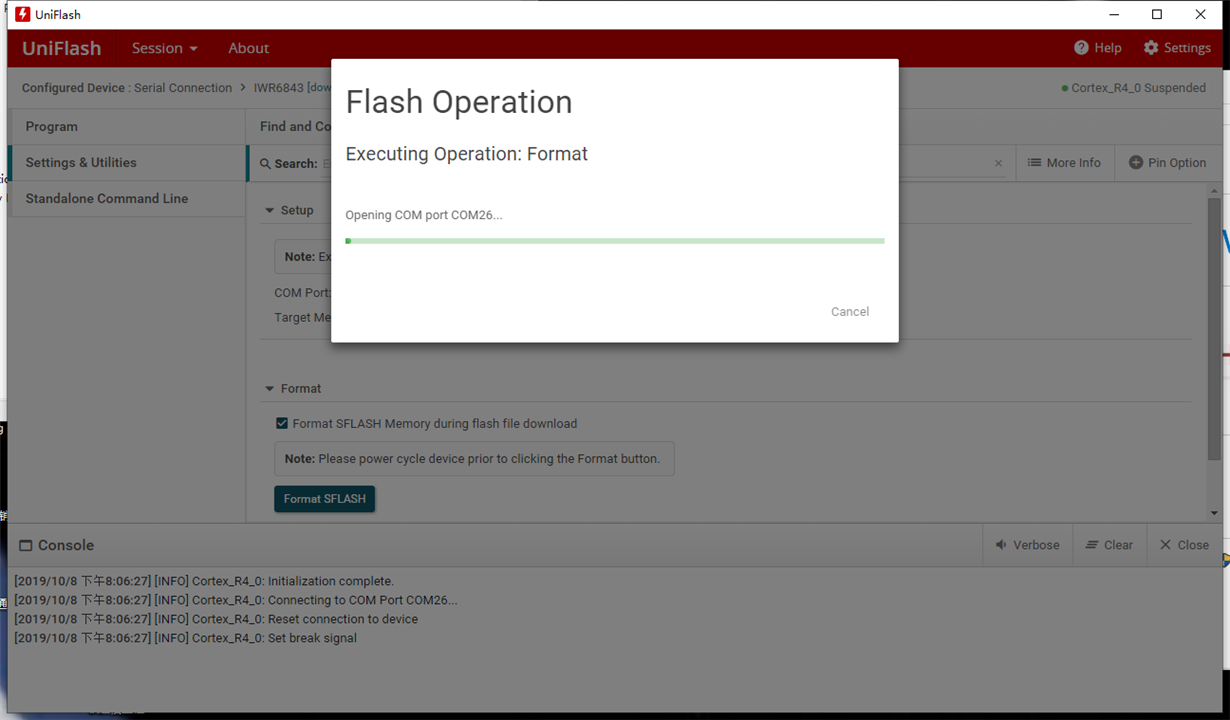Select the Standalone Command Line tab
The height and width of the screenshot is (720, 1230).
[127, 198]
